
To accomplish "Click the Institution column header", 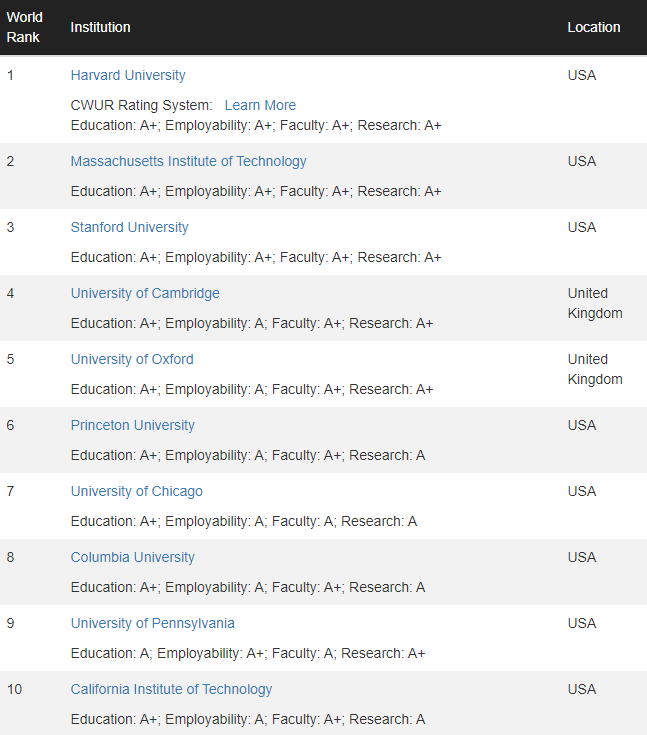I will pyautogui.click(x=100, y=27).
